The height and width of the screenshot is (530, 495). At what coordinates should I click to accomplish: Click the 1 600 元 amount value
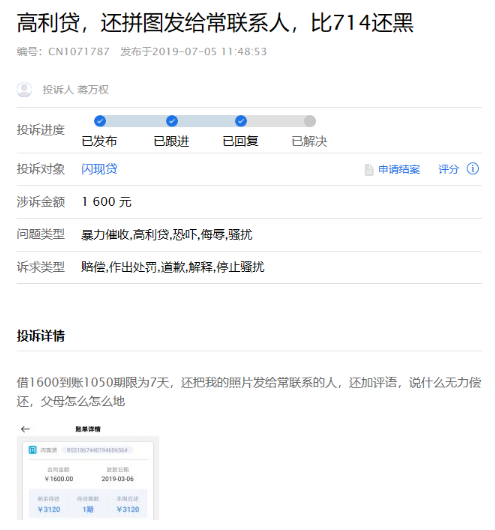(x=107, y=202)
